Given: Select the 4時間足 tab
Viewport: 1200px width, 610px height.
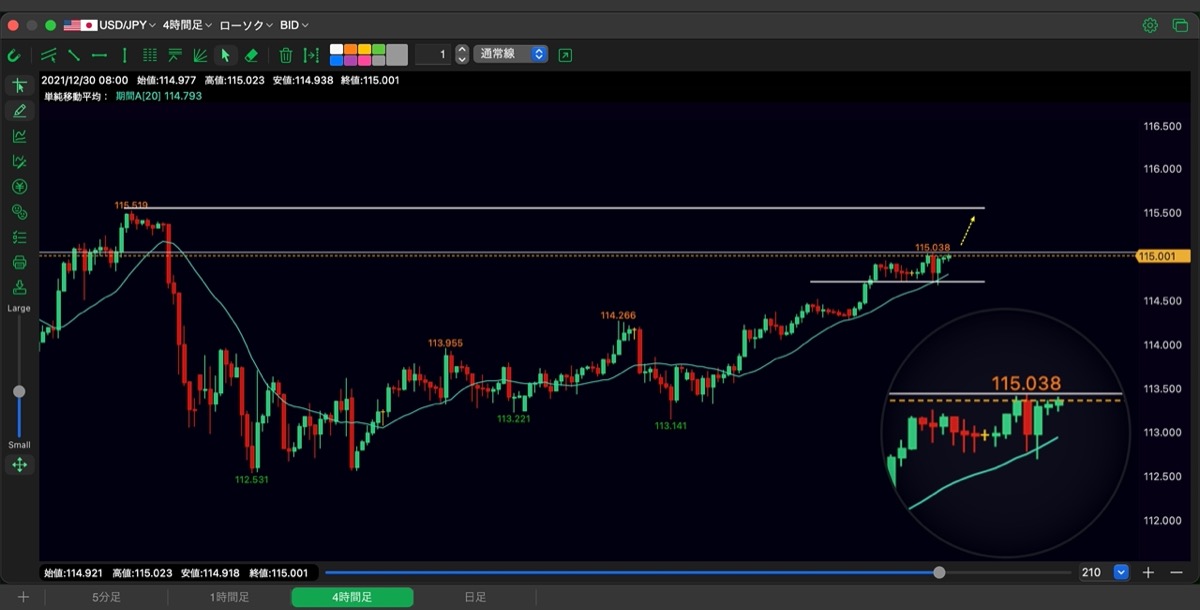Looking at the screenshot, I should pos(352,597).
